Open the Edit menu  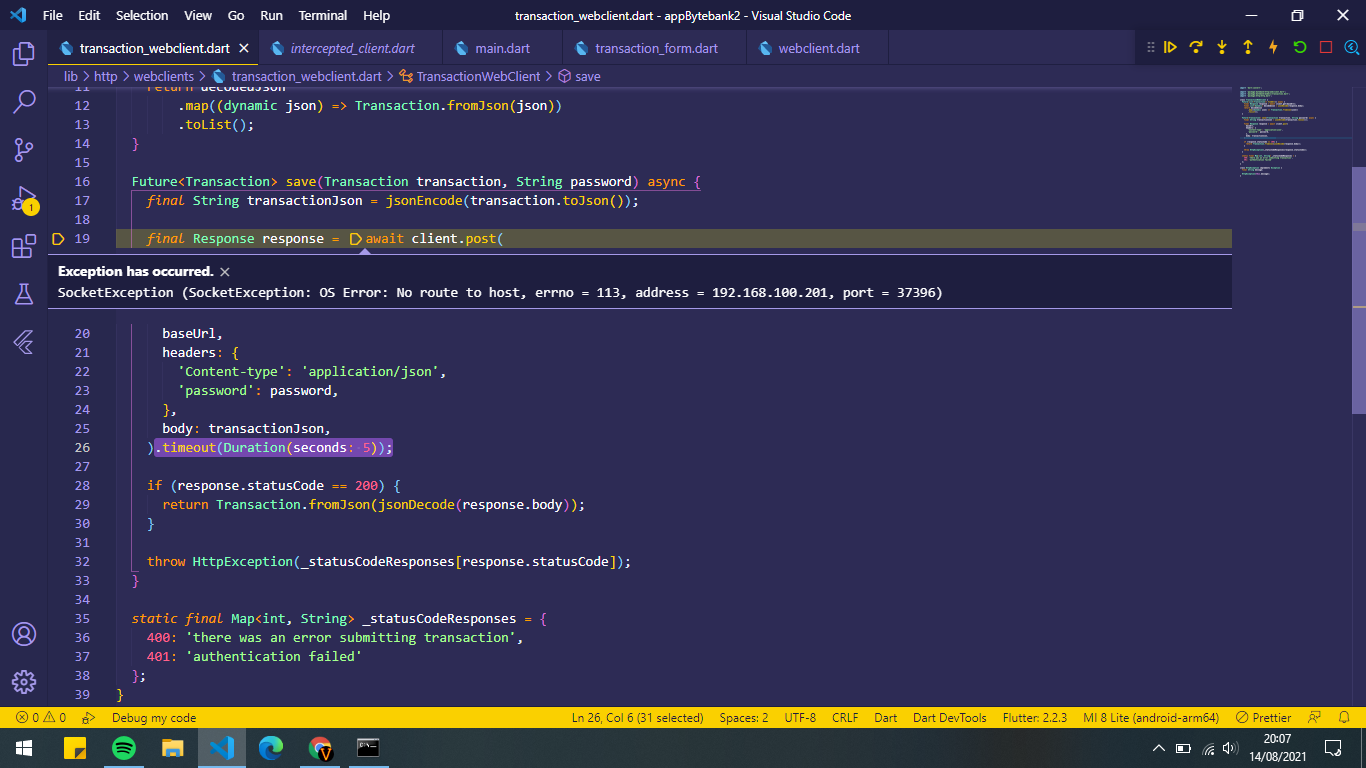(x=89, y=16)
